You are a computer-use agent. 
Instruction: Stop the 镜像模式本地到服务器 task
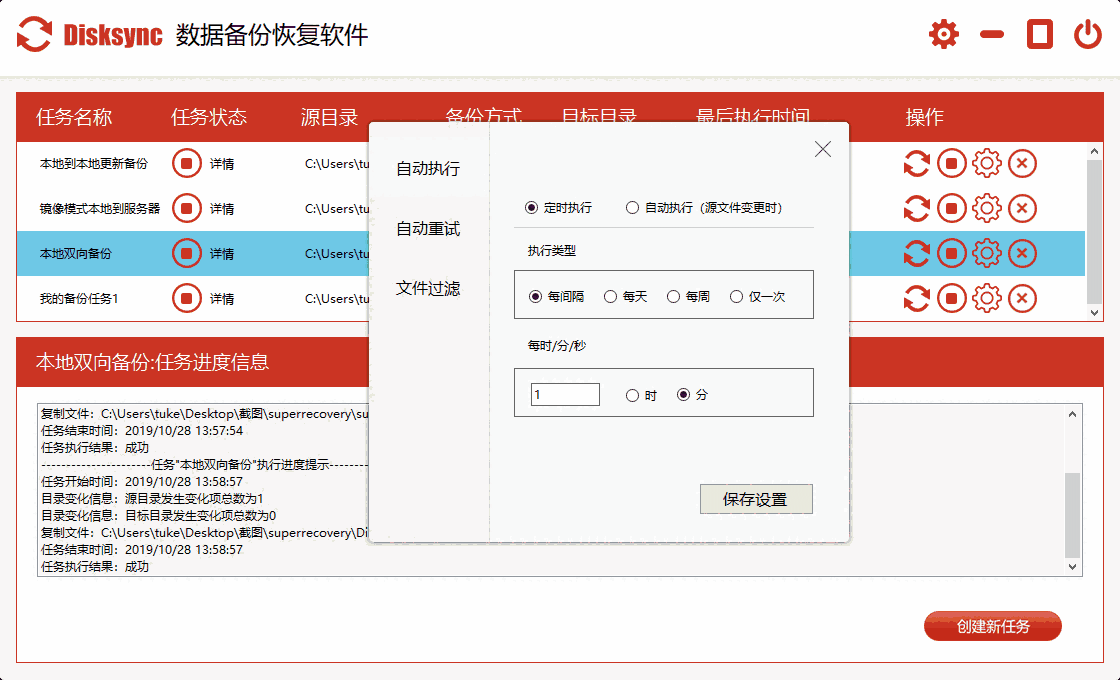[x=951, y=208]
